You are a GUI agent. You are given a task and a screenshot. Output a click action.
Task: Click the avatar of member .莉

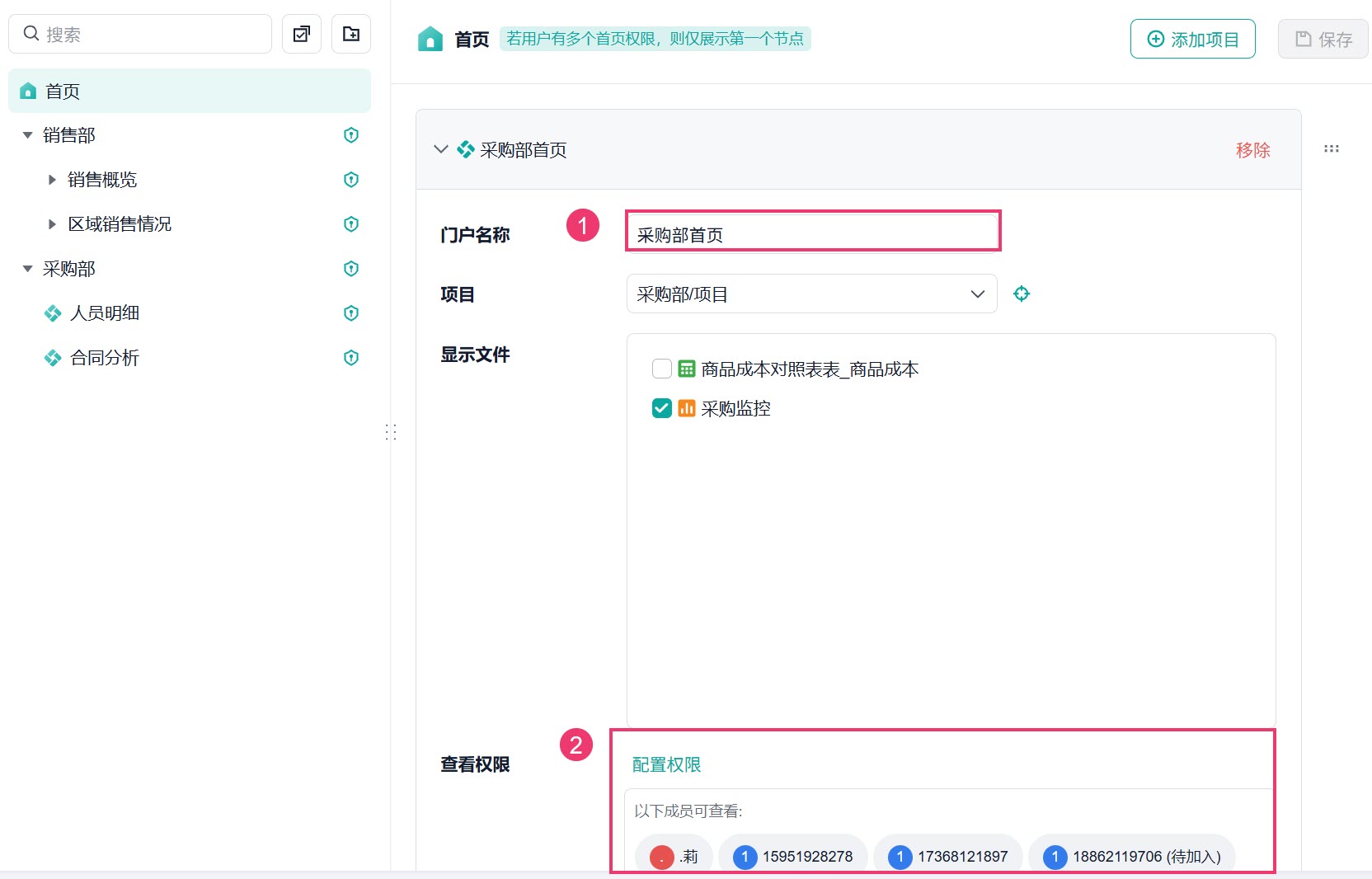pyautogui.click(x=662, y=858)
